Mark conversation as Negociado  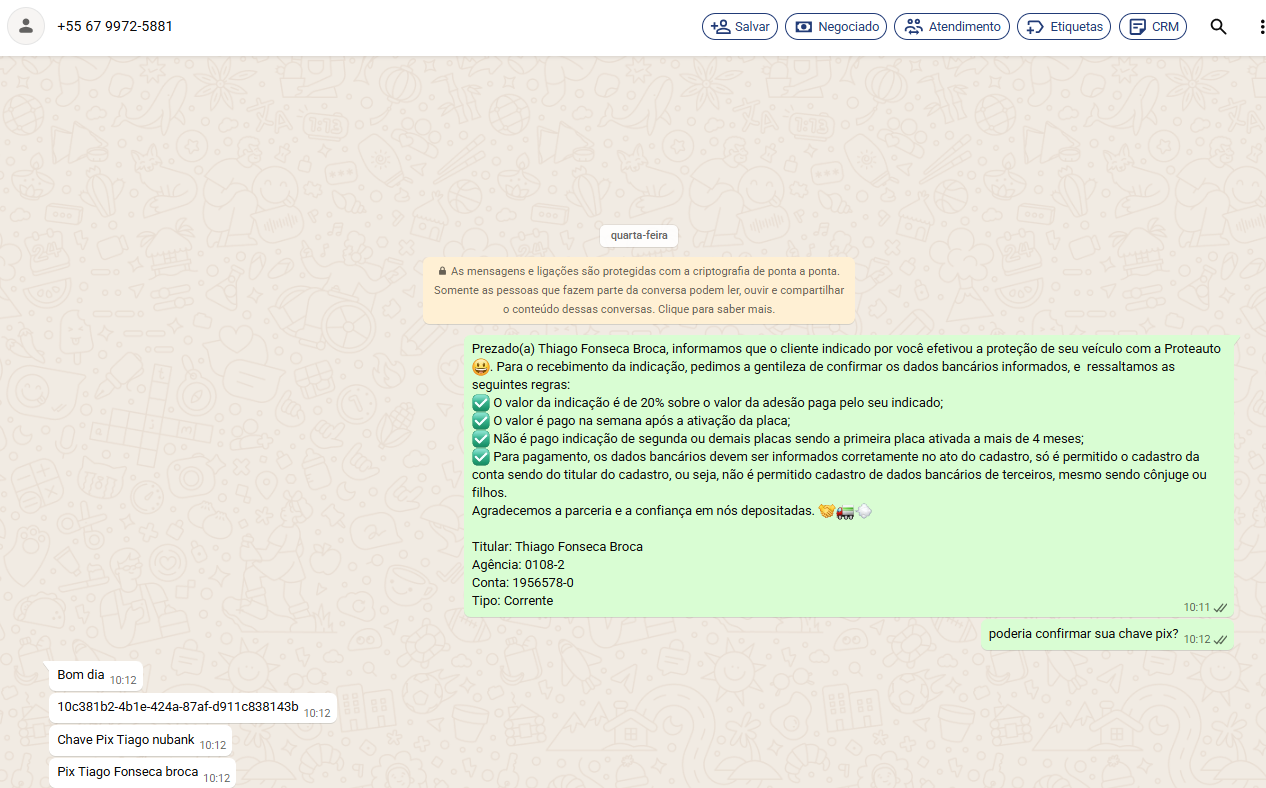pyautogui.click(x=836, y=27)
